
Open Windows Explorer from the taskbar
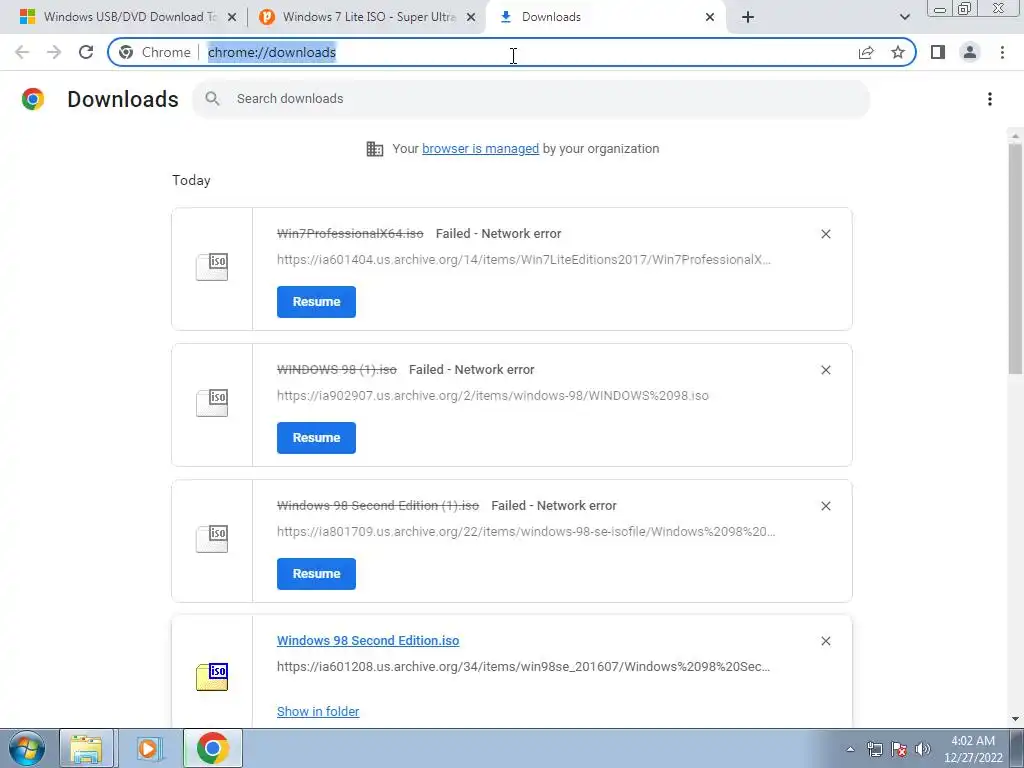tap(86, 748)
